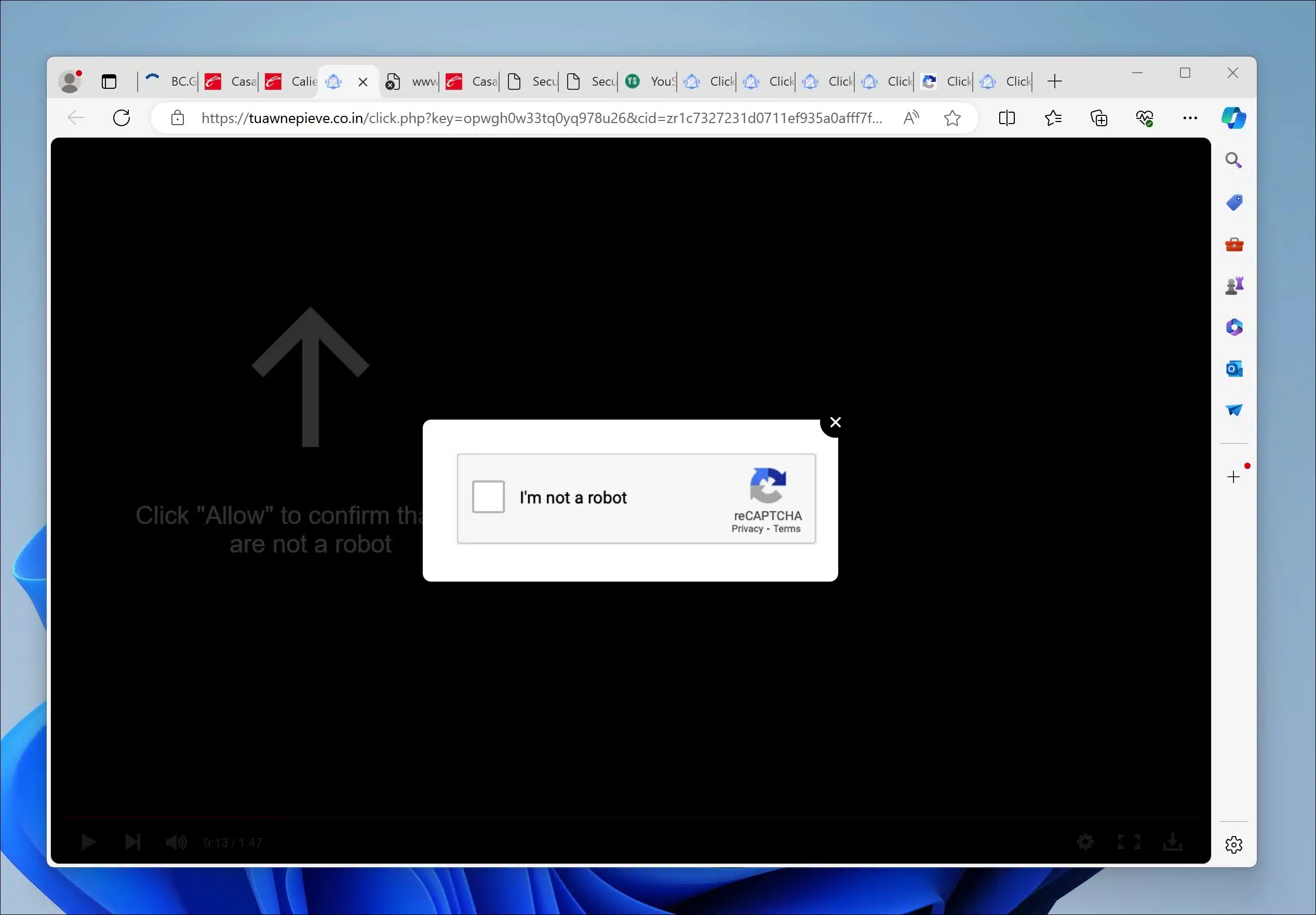The image size is (1316, 915).
Task: Open sidebar Shopping tag
Action: (x=1234, y=202)
